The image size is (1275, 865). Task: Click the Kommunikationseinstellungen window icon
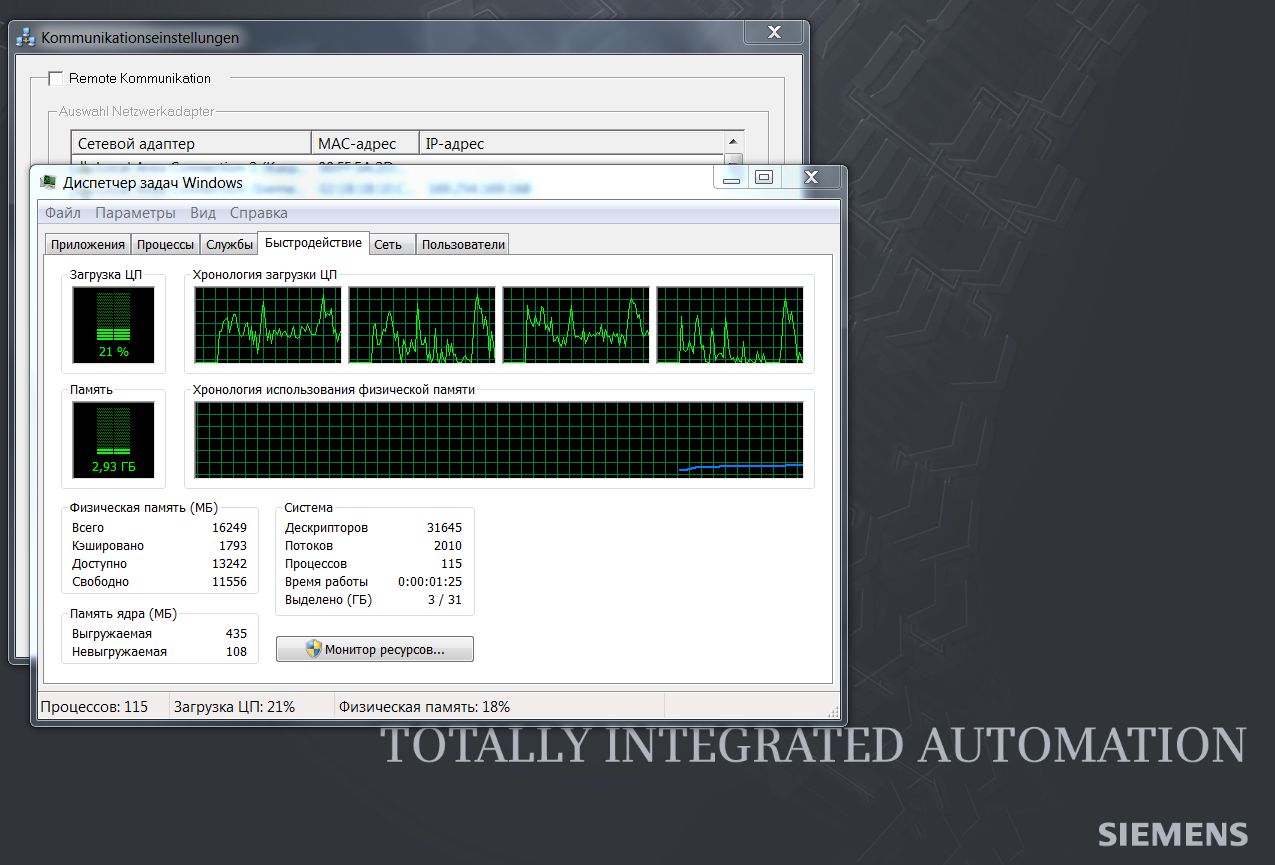(26, 38)
